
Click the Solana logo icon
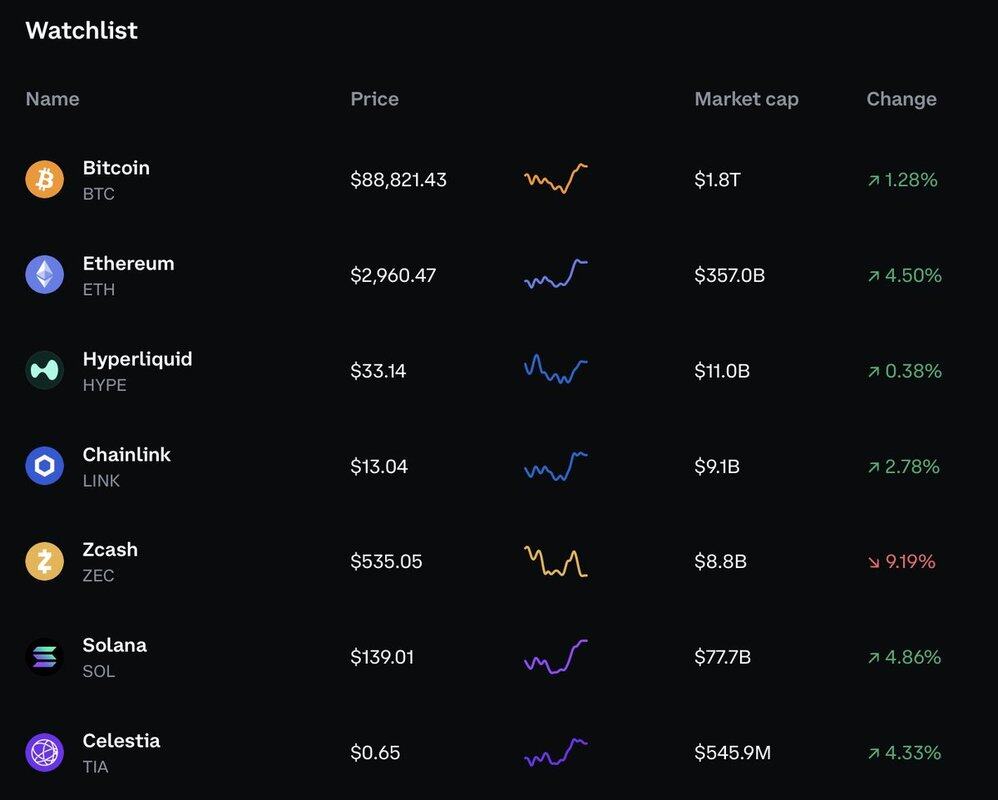point(44,657)
